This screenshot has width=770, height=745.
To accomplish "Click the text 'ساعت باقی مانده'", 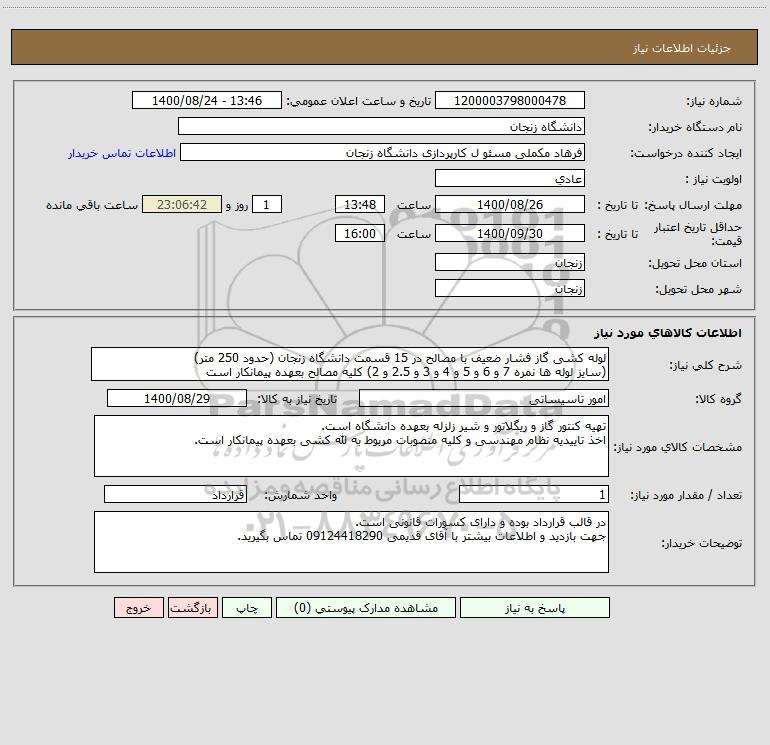I will 92,205.
